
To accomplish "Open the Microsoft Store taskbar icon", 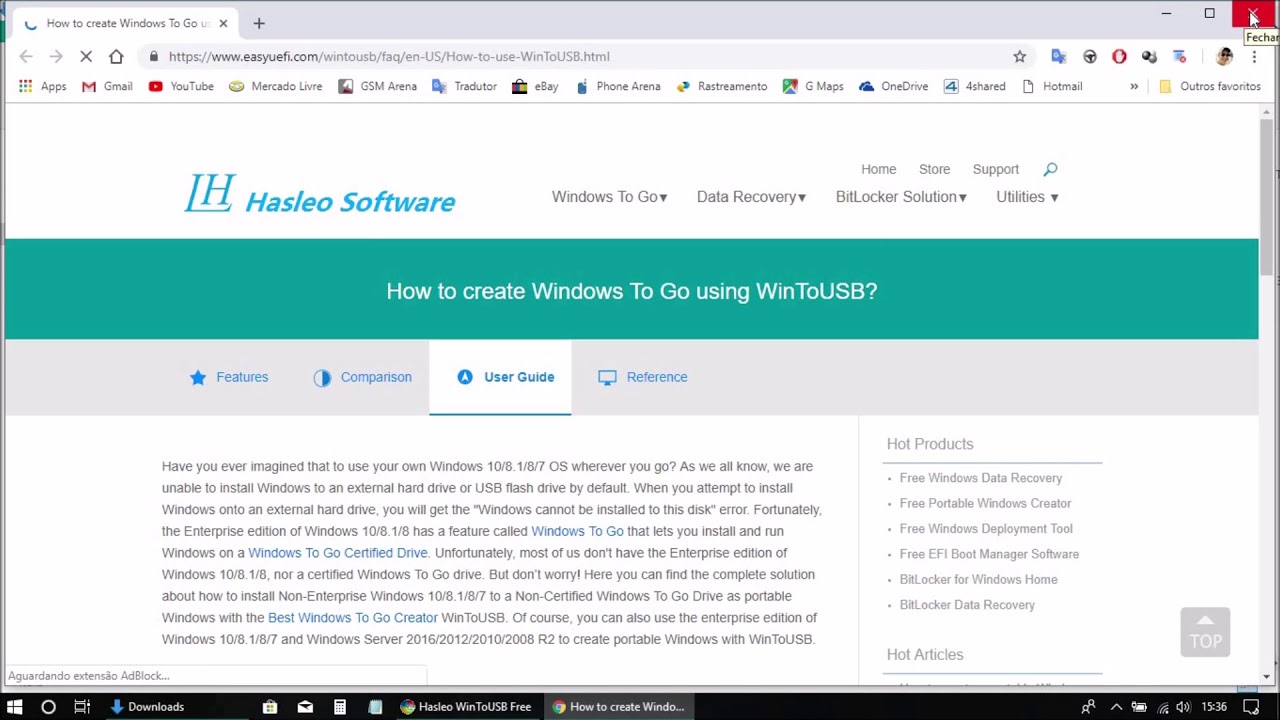I will (x=270, y=707).
